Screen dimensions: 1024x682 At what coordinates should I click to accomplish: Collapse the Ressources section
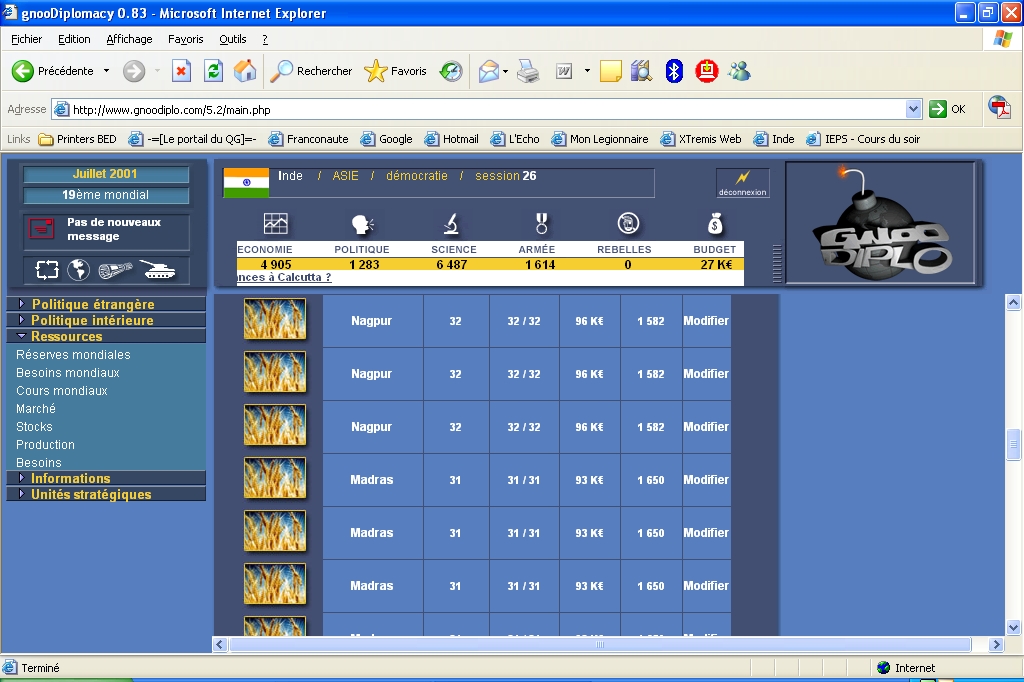pos(66,336)
